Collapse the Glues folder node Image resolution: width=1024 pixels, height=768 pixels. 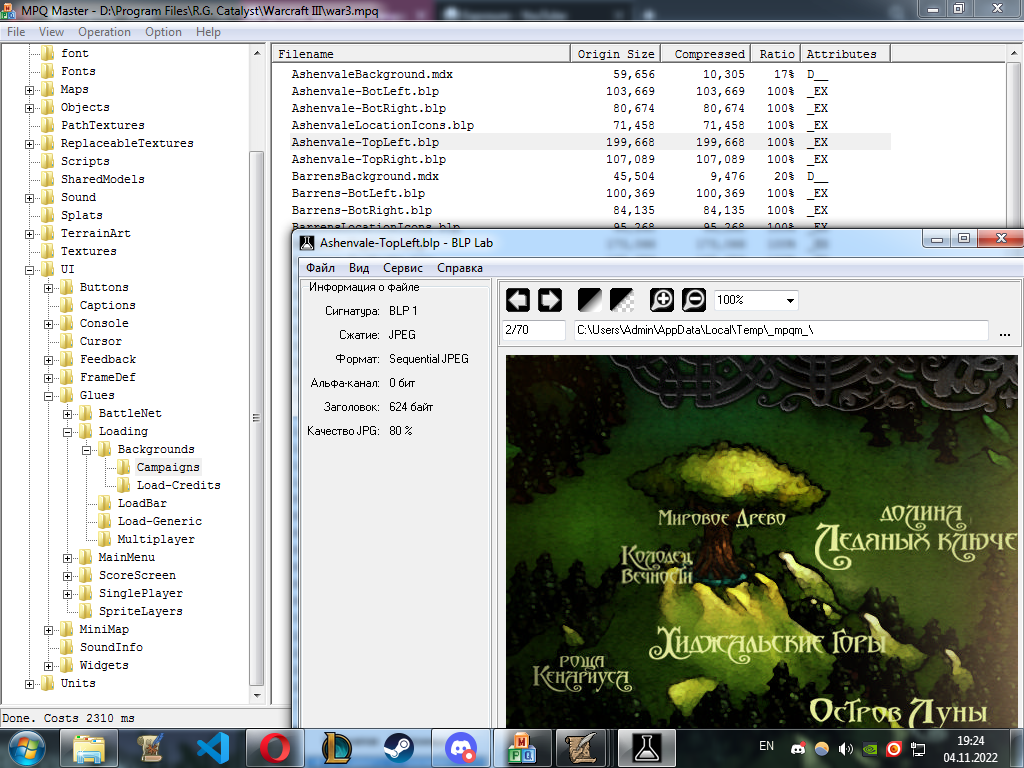48,396
